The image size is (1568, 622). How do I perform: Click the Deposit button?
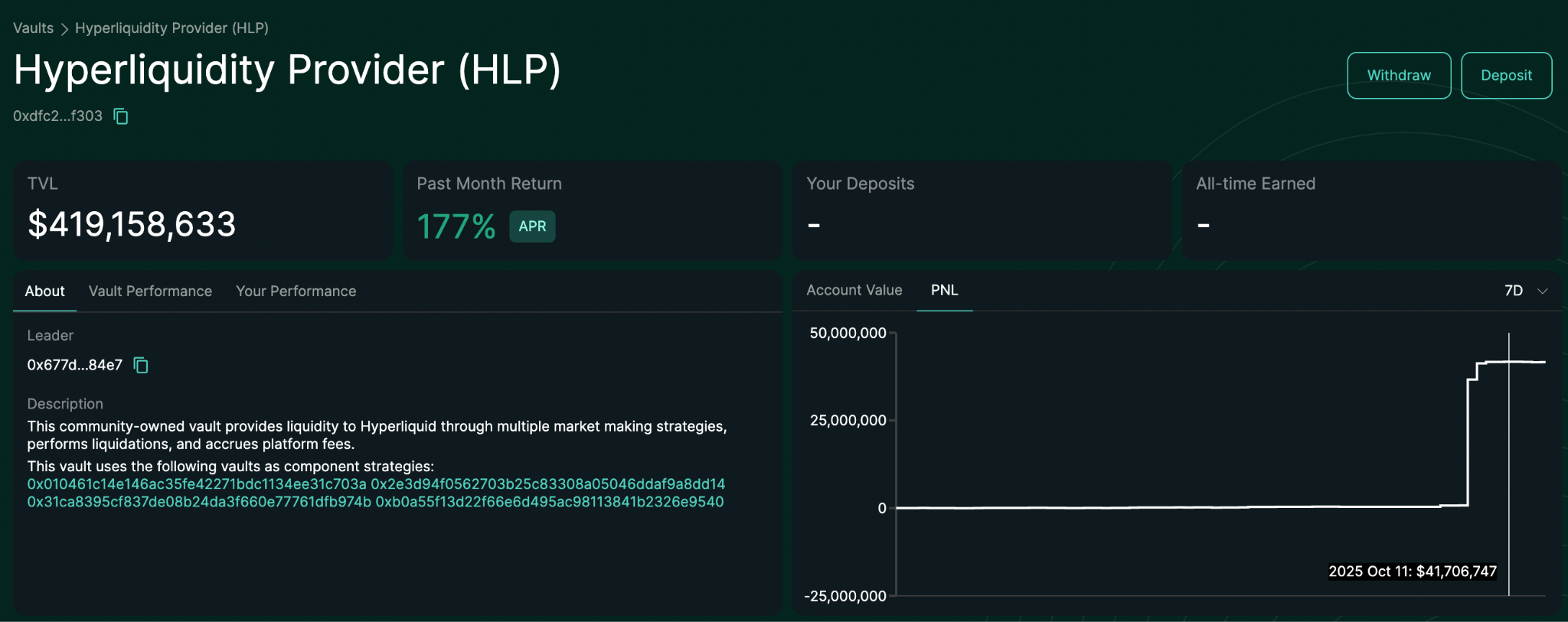(x=1506, y=75)
